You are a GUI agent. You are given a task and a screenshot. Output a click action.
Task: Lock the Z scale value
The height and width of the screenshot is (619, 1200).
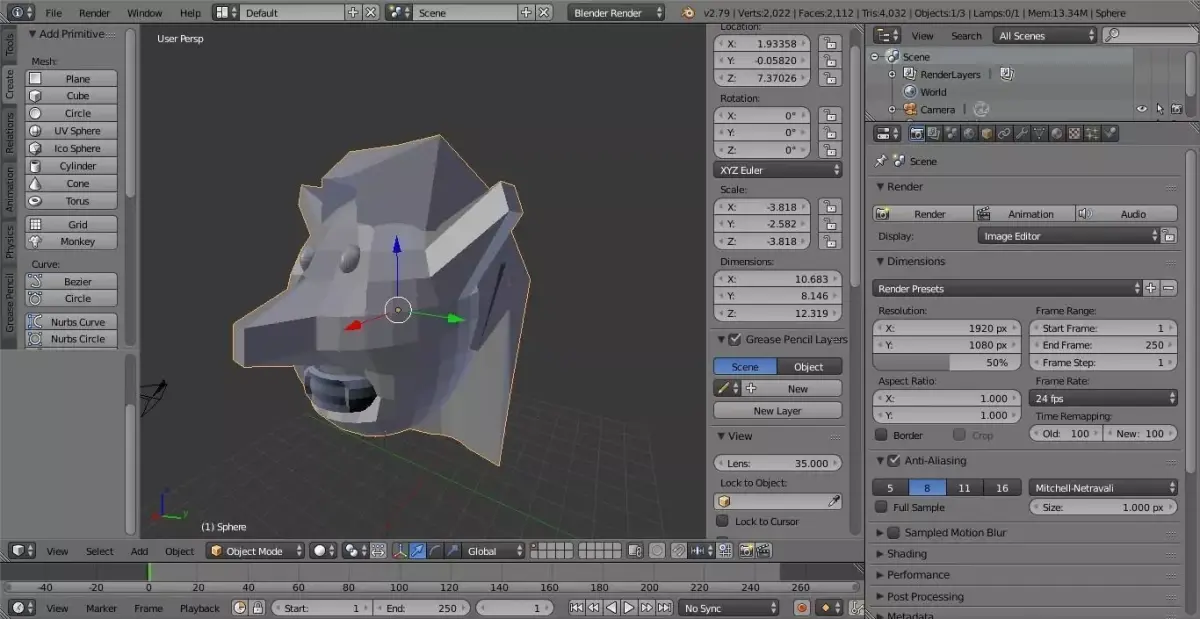pyautogui.click(x=828, y=241)
